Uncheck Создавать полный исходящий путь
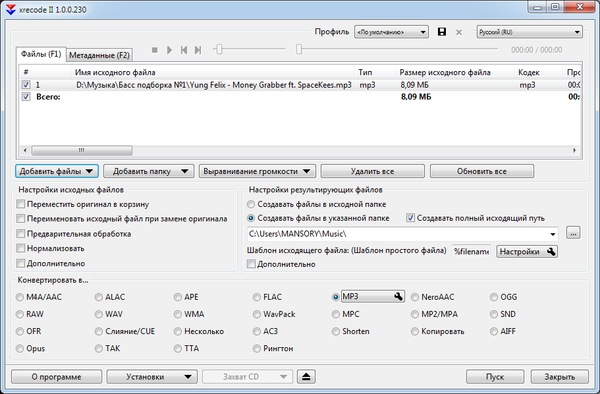This screenshot has width=600, height=394. [410, 218]
